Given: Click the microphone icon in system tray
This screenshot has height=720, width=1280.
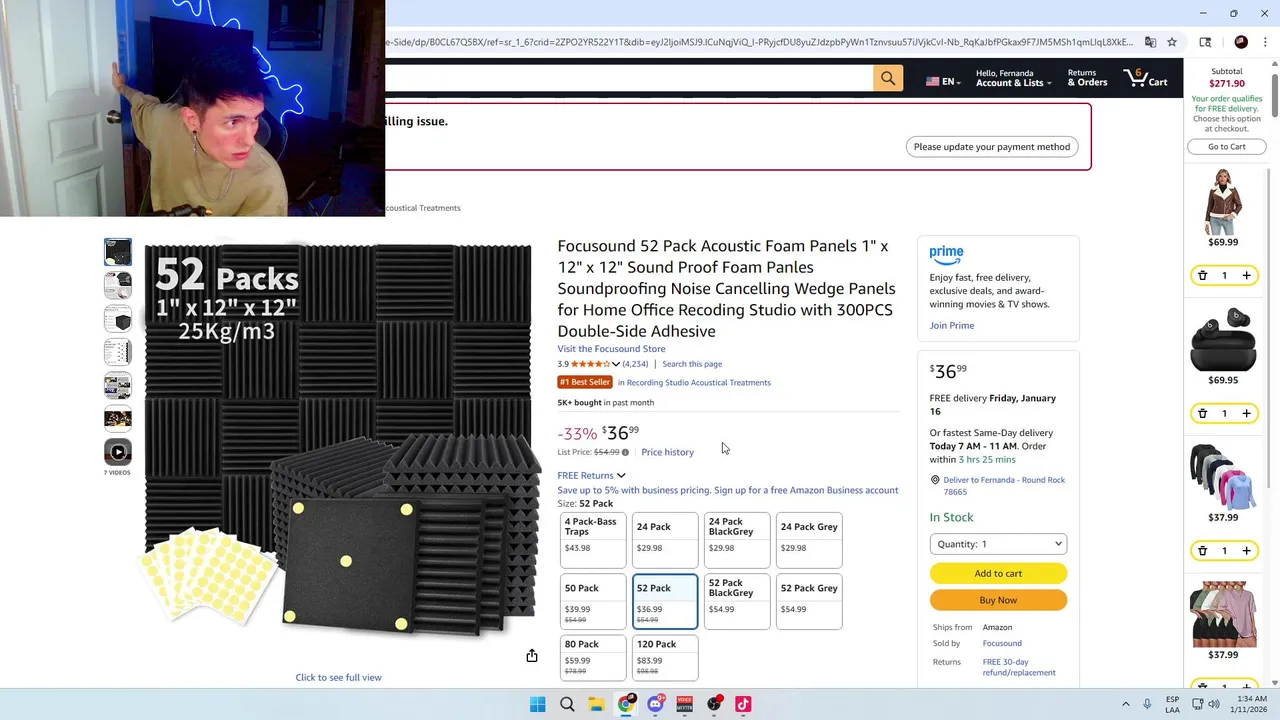Looking at the screenshot, I should coord(1147,704).
